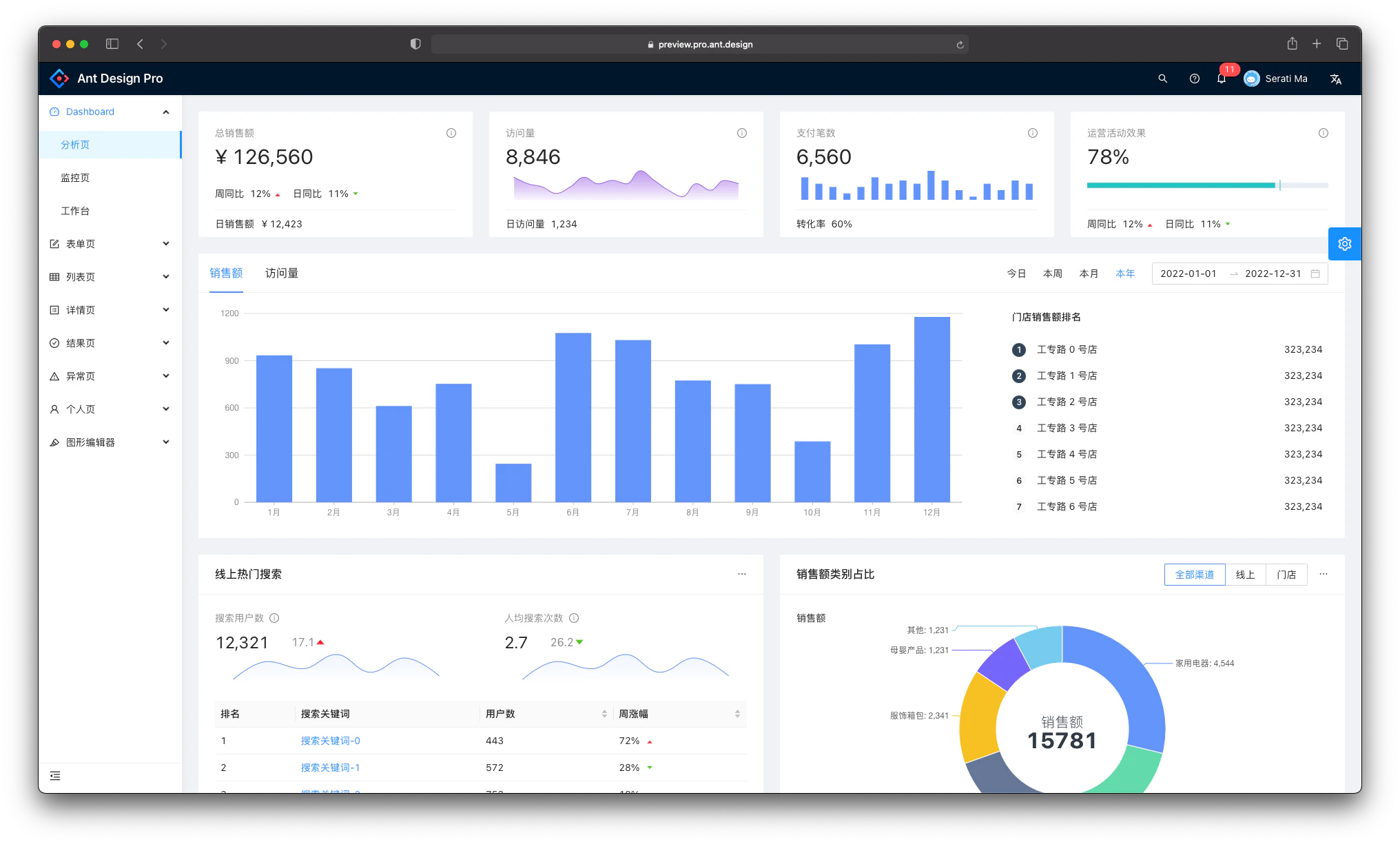Click info icon beside 搜索用户数

pos(274,618)
